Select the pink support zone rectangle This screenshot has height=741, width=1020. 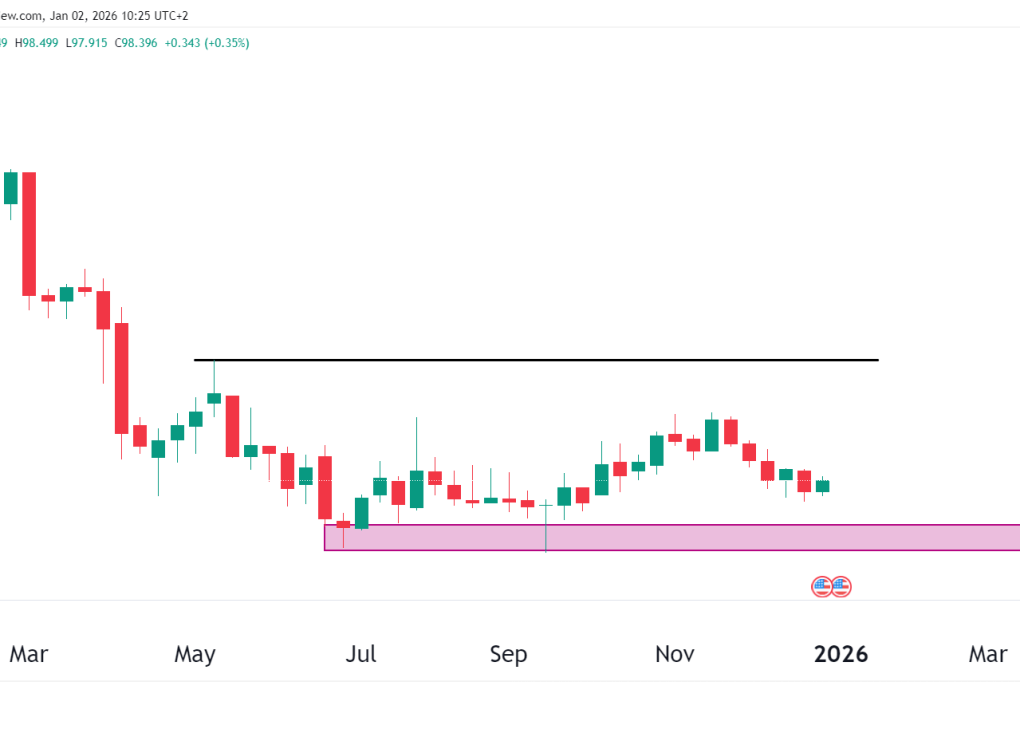[x=670, y=537]
